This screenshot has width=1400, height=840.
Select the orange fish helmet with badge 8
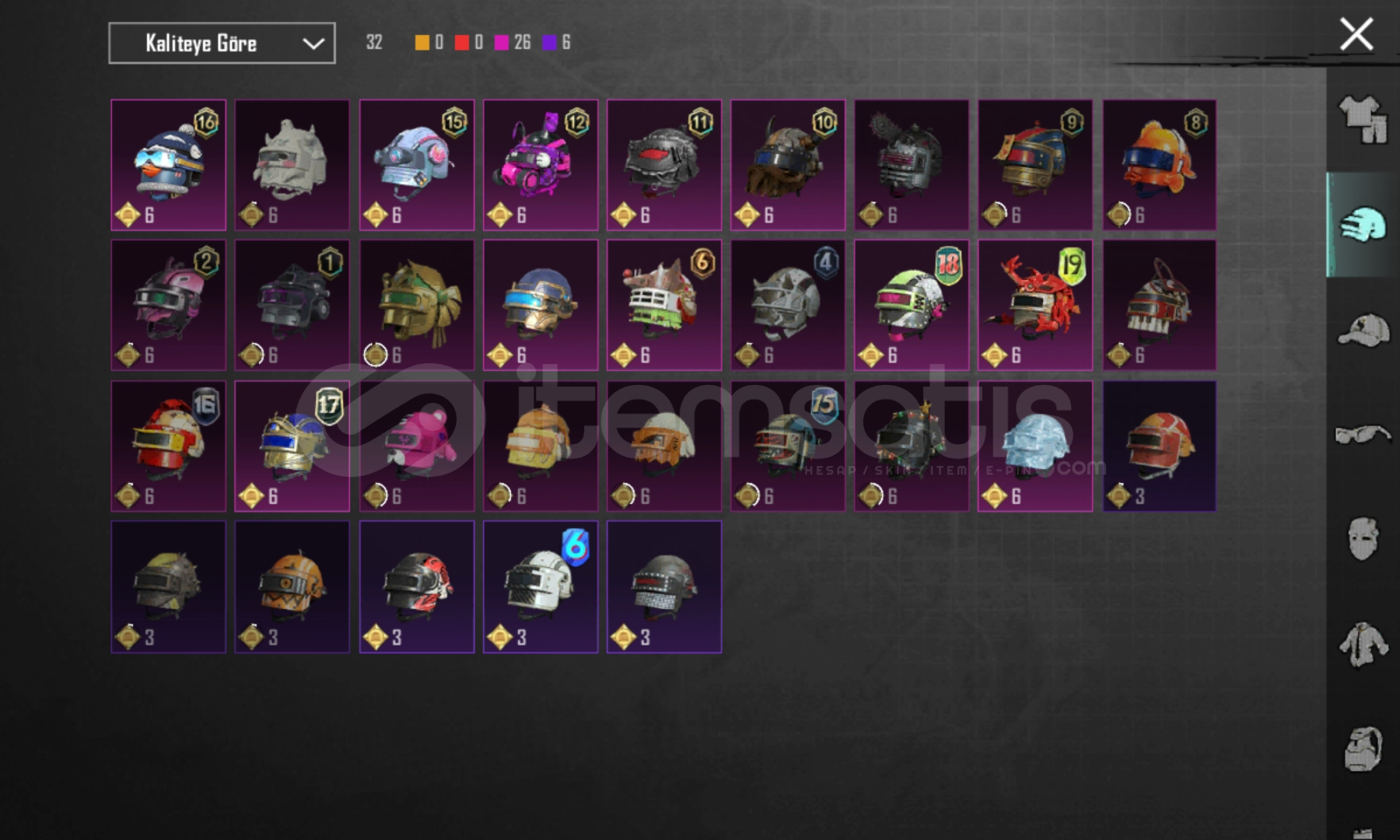(1160, 165)
